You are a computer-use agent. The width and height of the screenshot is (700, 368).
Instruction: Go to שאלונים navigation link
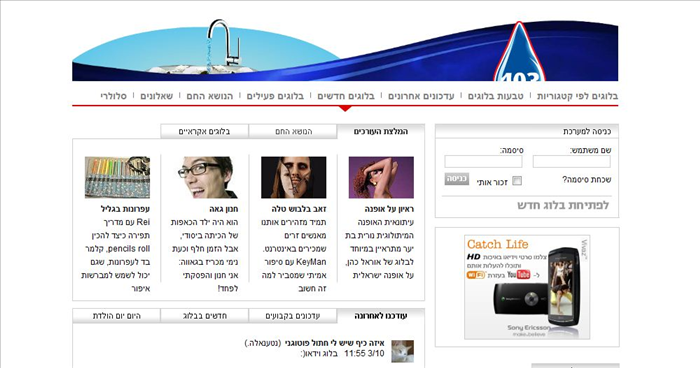(x=157, y=96)
